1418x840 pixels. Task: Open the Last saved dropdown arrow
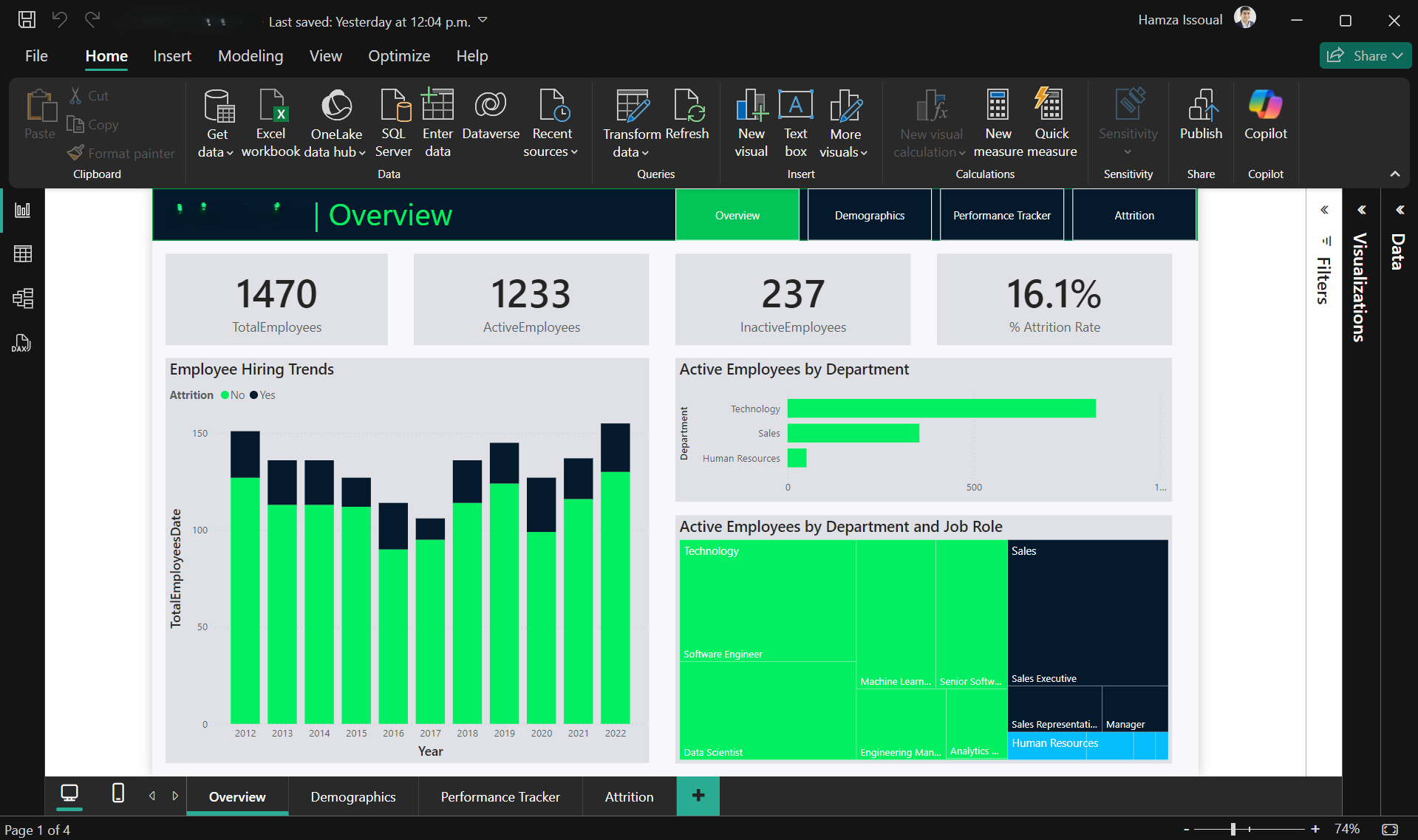(x=483, y=21)
